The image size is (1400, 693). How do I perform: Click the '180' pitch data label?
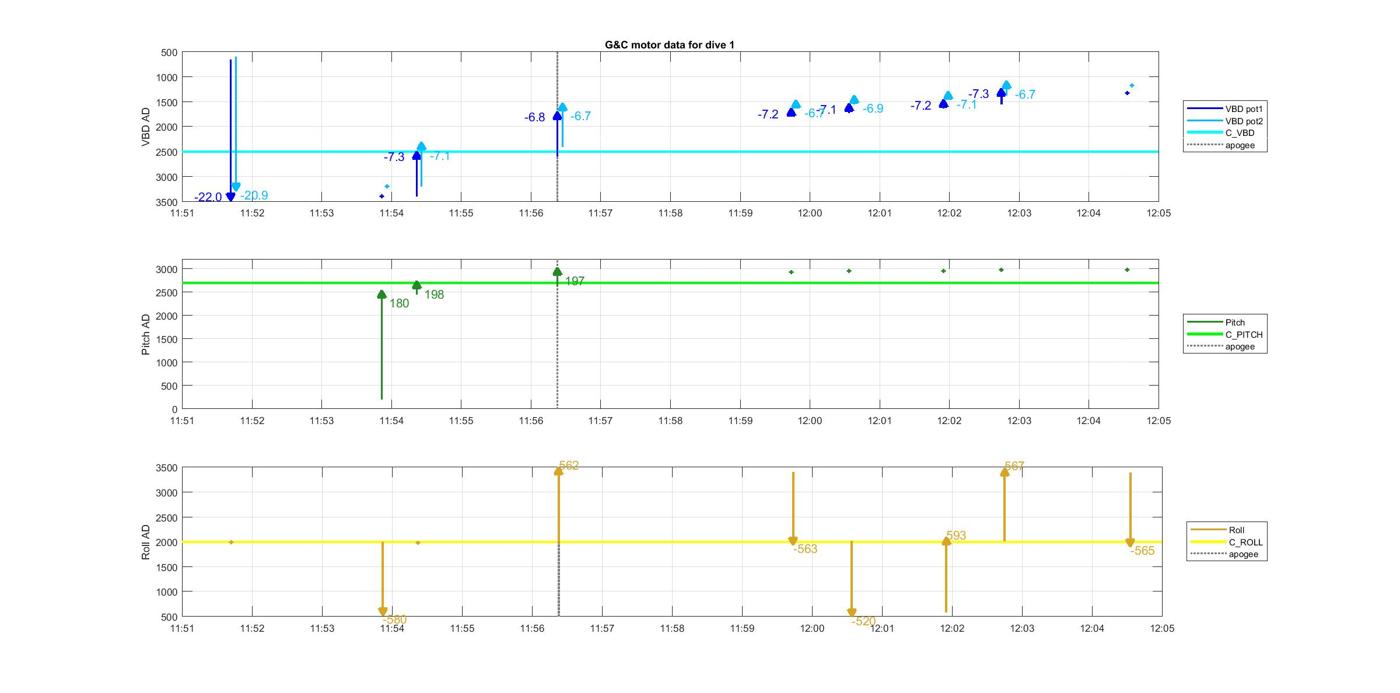pos(399,303)
